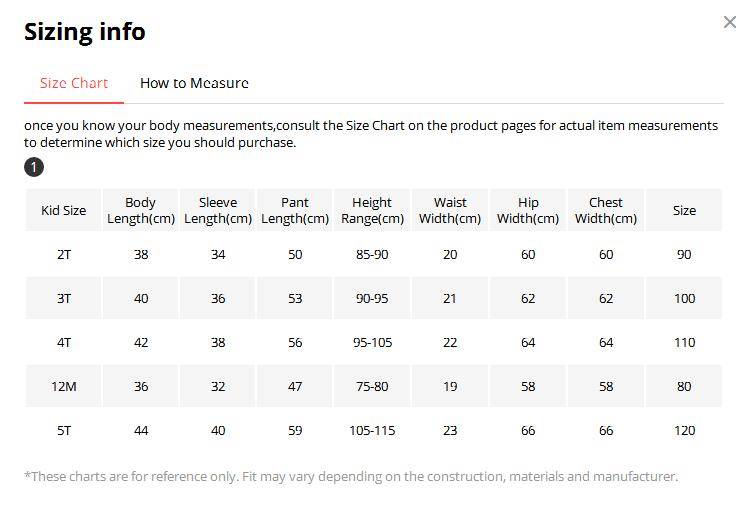744x508 pixels.
Task: Click the Sizing info heading
Action: [x=85, y=32]
